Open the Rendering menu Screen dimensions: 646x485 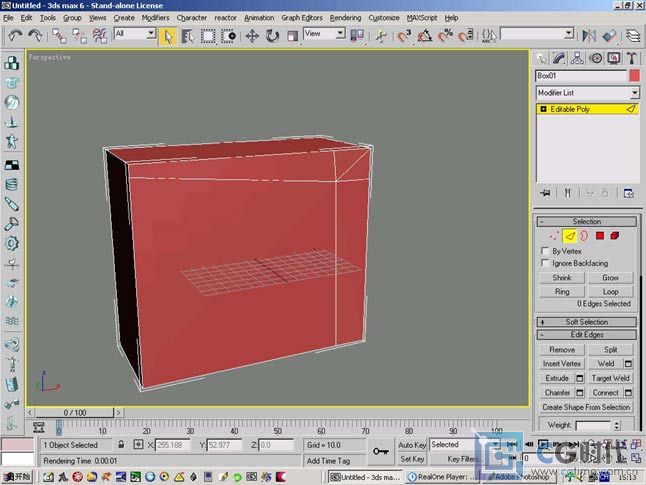pos(345,18)
